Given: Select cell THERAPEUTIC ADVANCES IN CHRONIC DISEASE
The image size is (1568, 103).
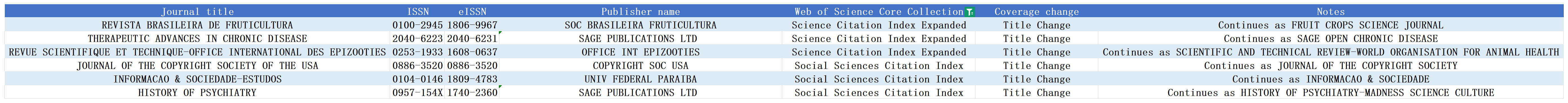Looking at the screenshot, I should click(197, 38).
